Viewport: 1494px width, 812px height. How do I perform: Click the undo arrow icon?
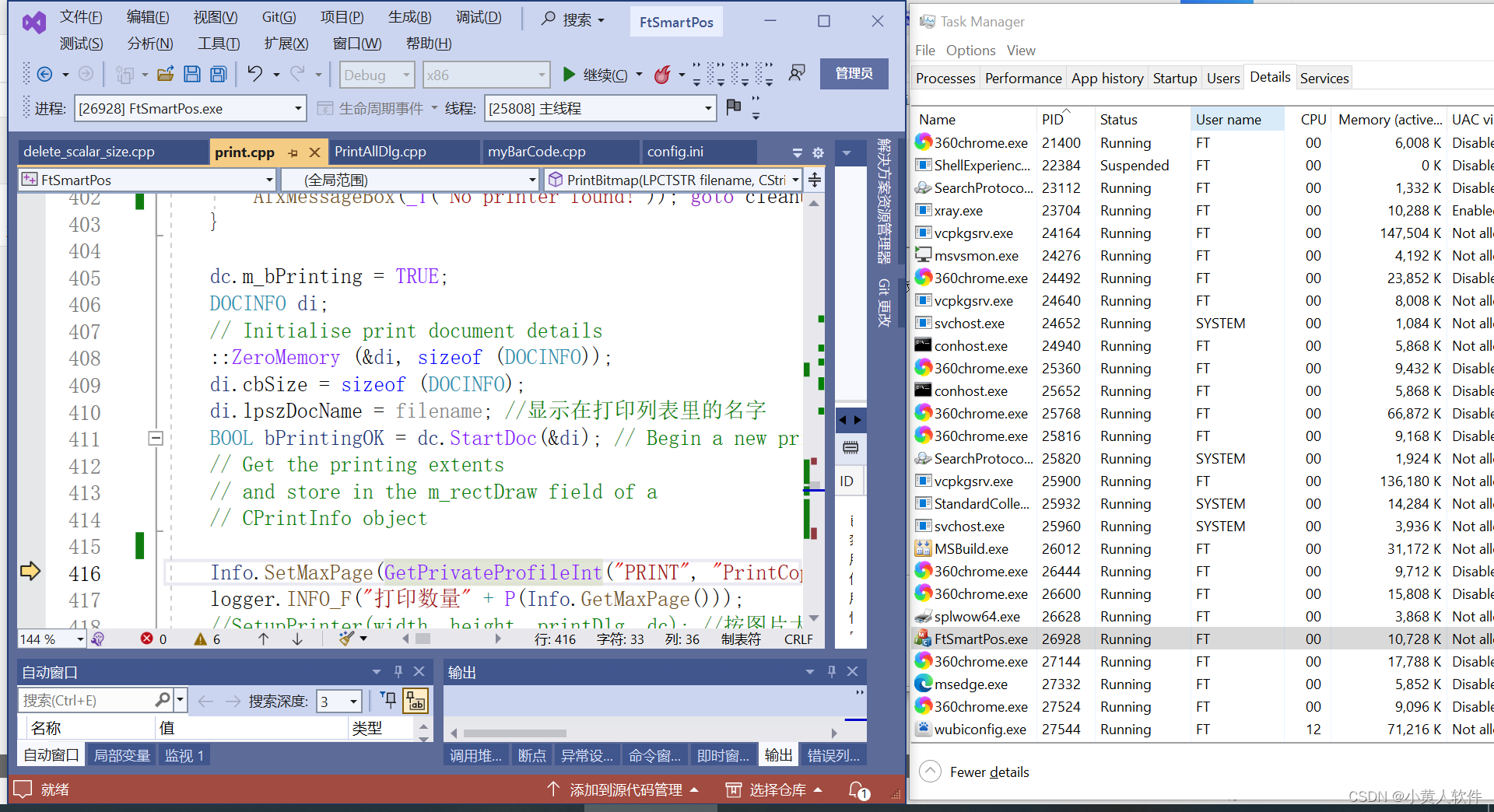[x=254, y=74]
